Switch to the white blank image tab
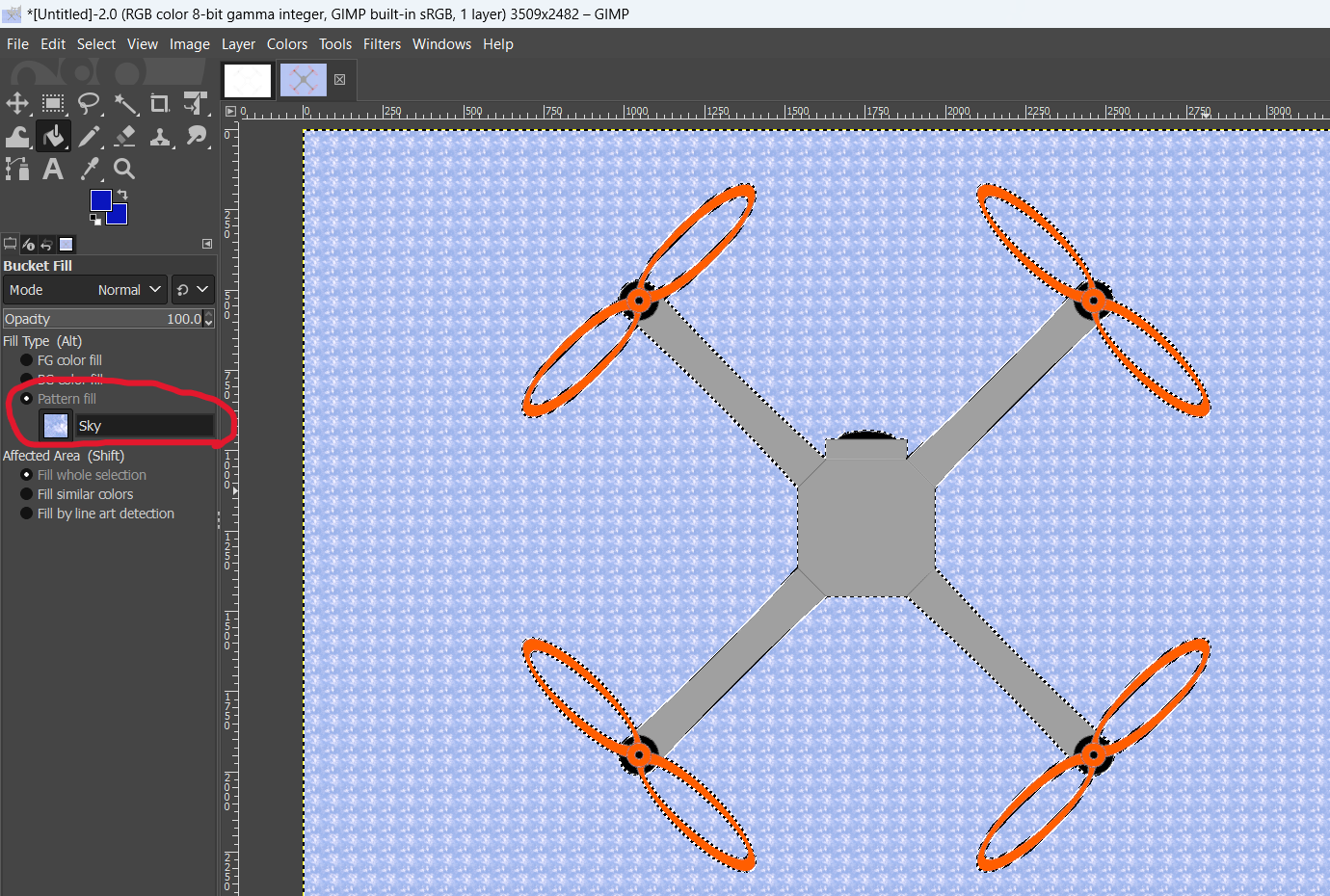 click(x=248, y=81)
